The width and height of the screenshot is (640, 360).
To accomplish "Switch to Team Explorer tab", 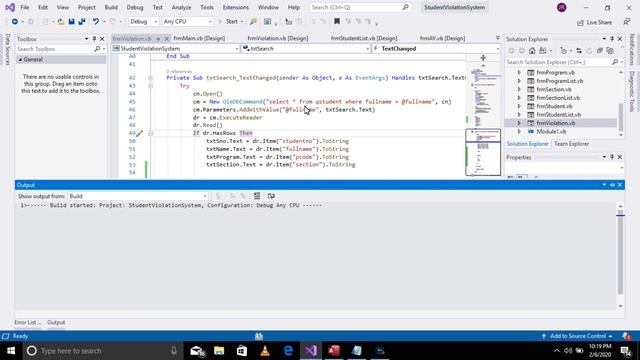I will click(571, 144).
